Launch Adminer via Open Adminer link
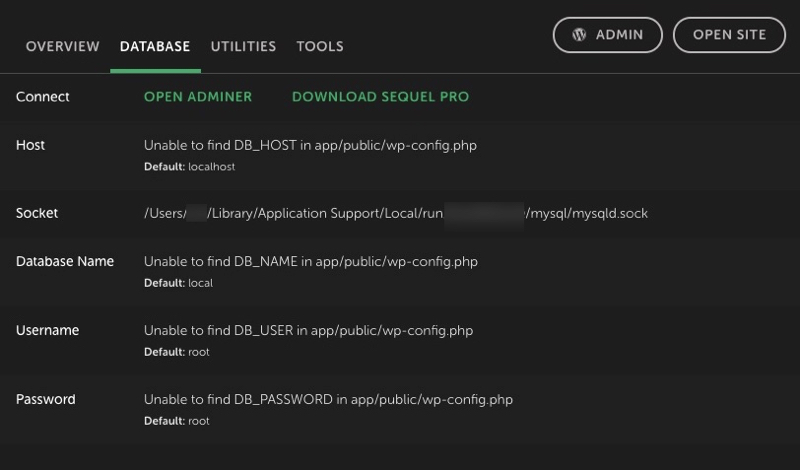The height and width of the screenshot is (470, 800). [198, 97]
